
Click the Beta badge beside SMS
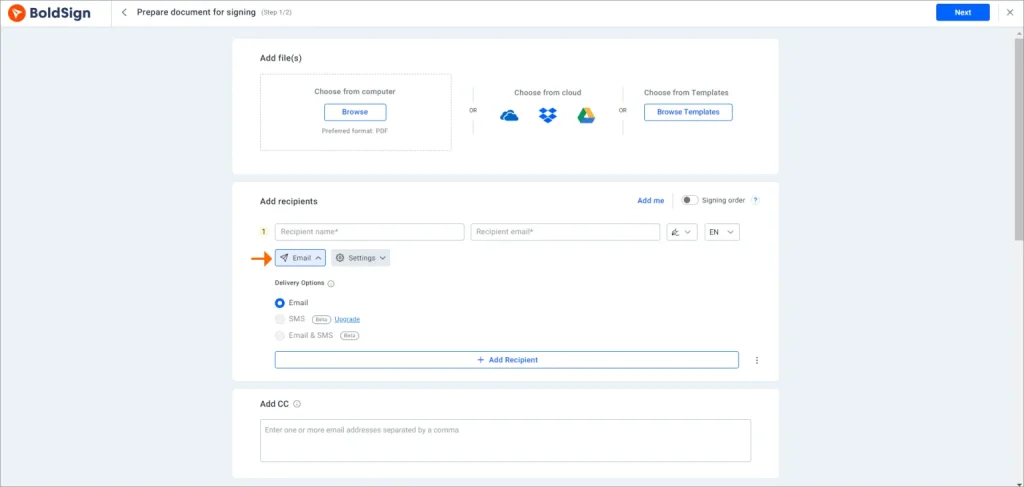coord(320,319)
